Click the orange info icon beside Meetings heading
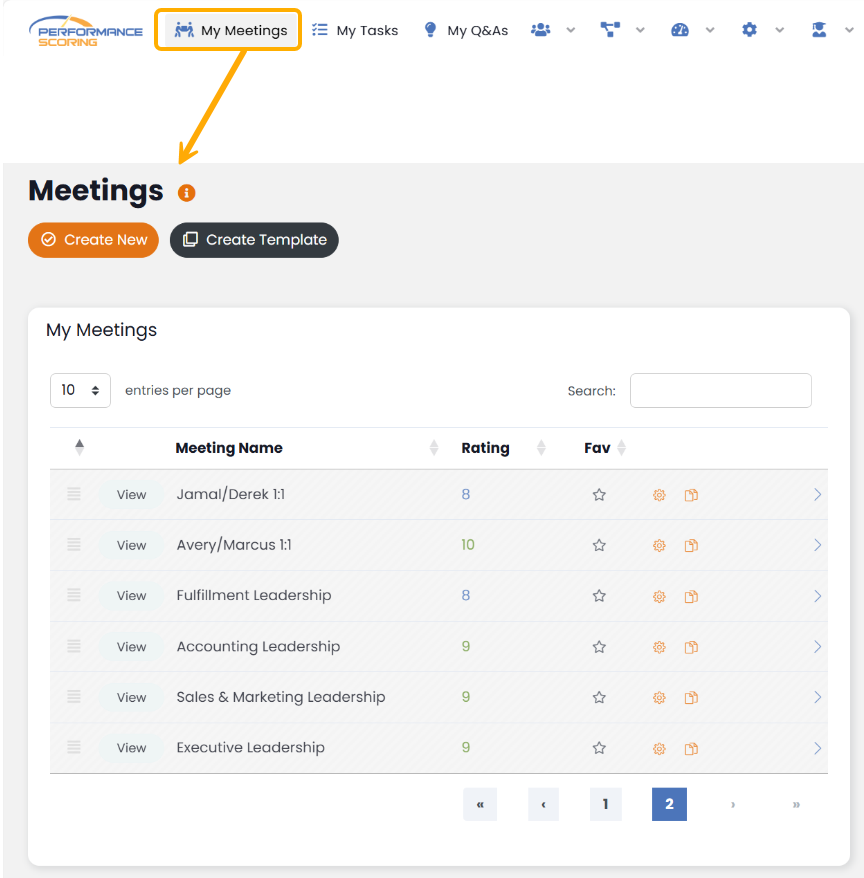This screenshot has height=878, width=864. [187, 193]
